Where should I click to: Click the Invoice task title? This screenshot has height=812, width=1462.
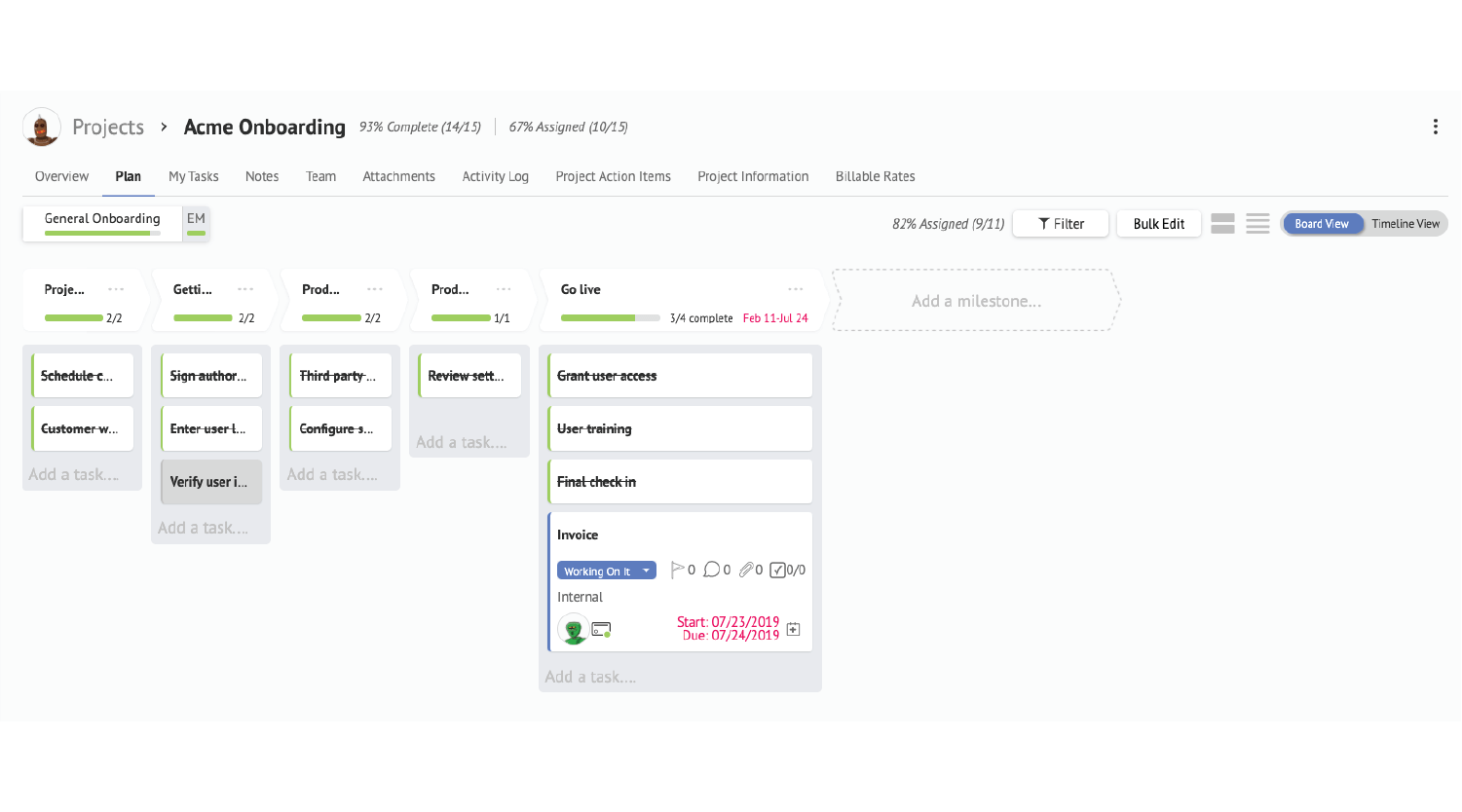click(578, 535)
